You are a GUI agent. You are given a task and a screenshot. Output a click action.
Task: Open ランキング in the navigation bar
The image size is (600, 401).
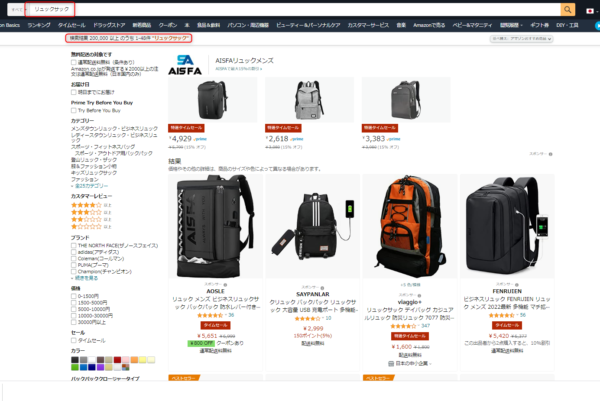pyautogui.click(x=39, y=25)
